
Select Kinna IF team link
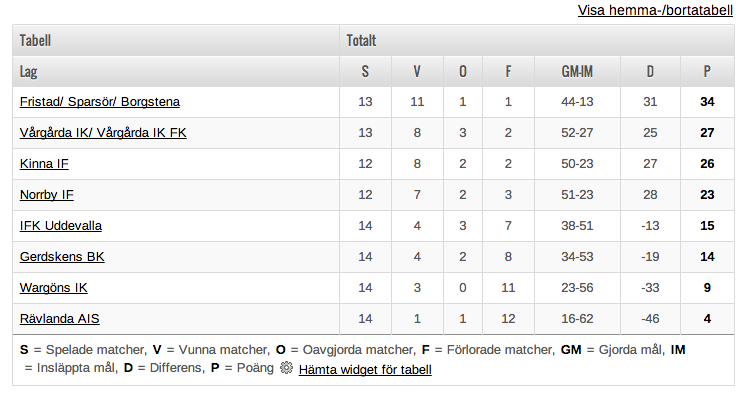pyautogui.click(x=44, y=164)
